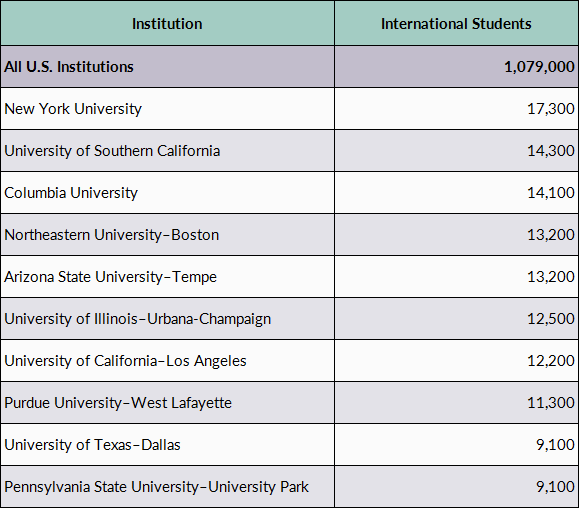Click the 14,300 value cell

coord(456,151)
